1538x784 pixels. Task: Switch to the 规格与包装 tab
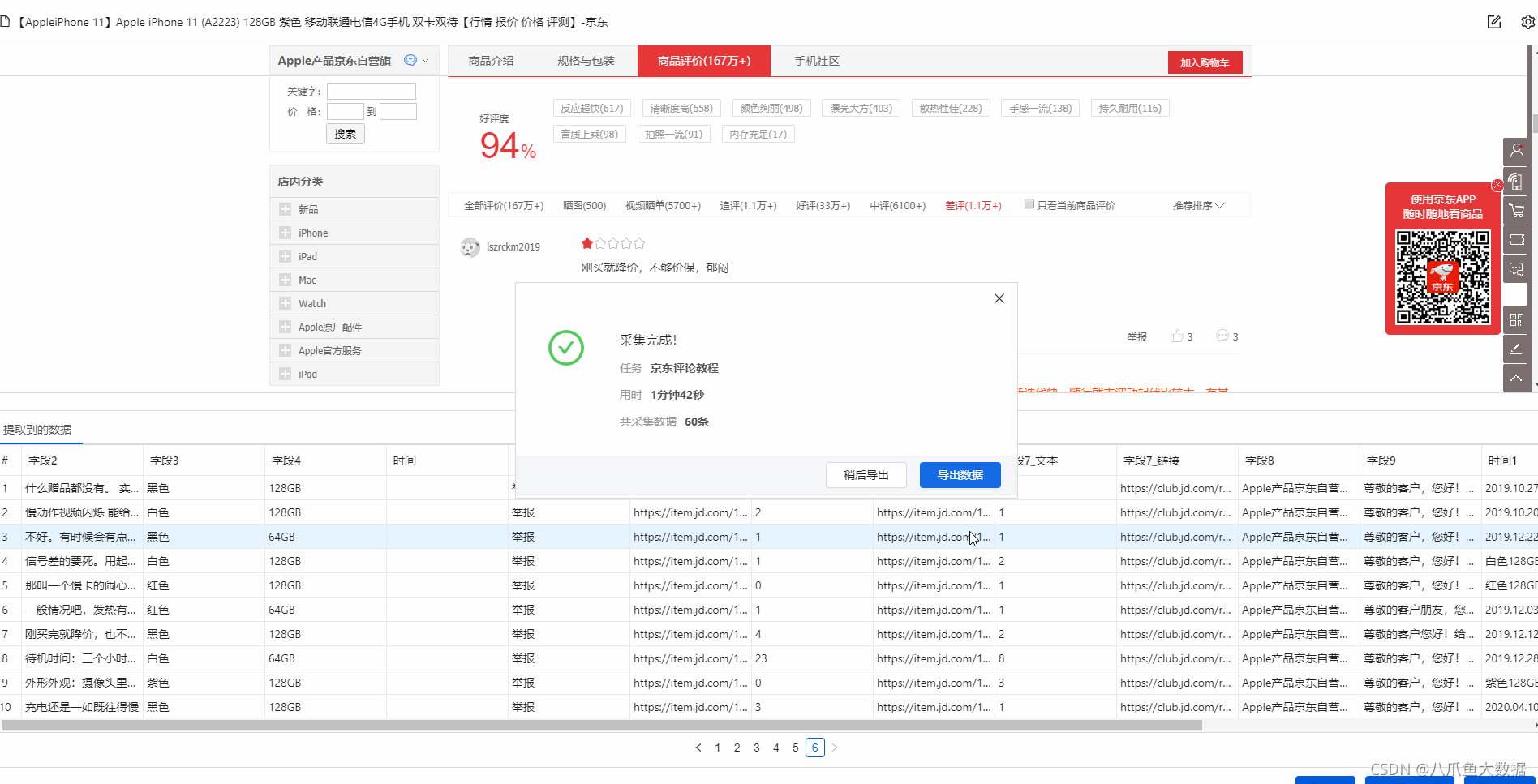pos(586,61)
